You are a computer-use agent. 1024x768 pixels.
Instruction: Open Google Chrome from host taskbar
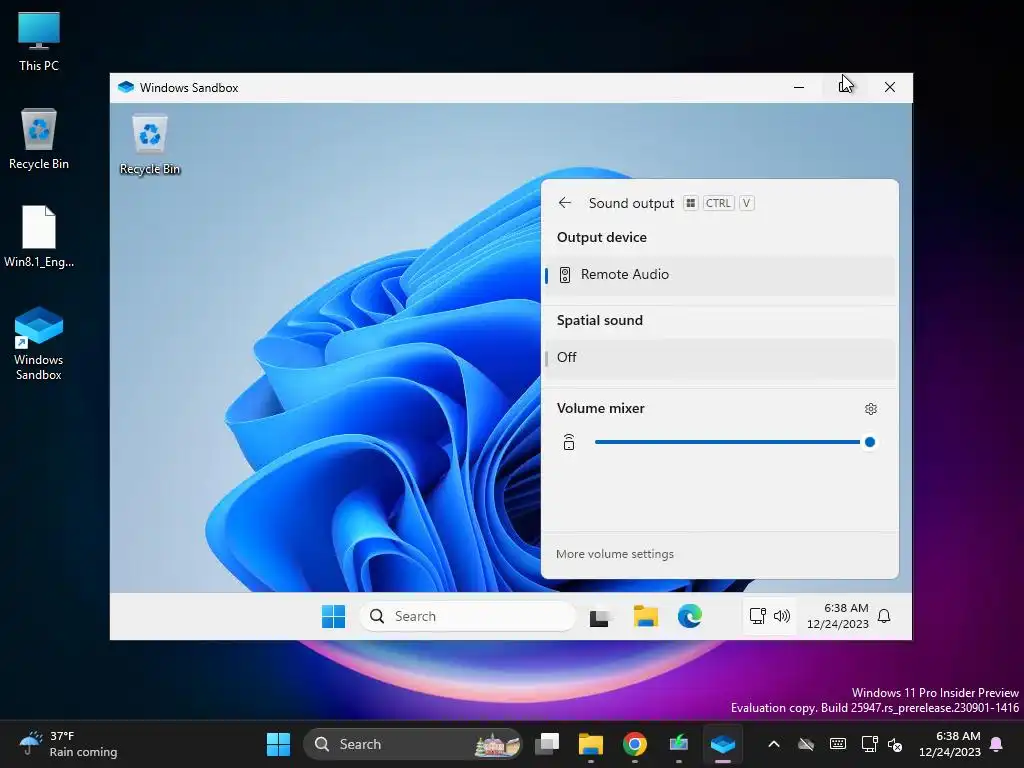click(634, 744)
